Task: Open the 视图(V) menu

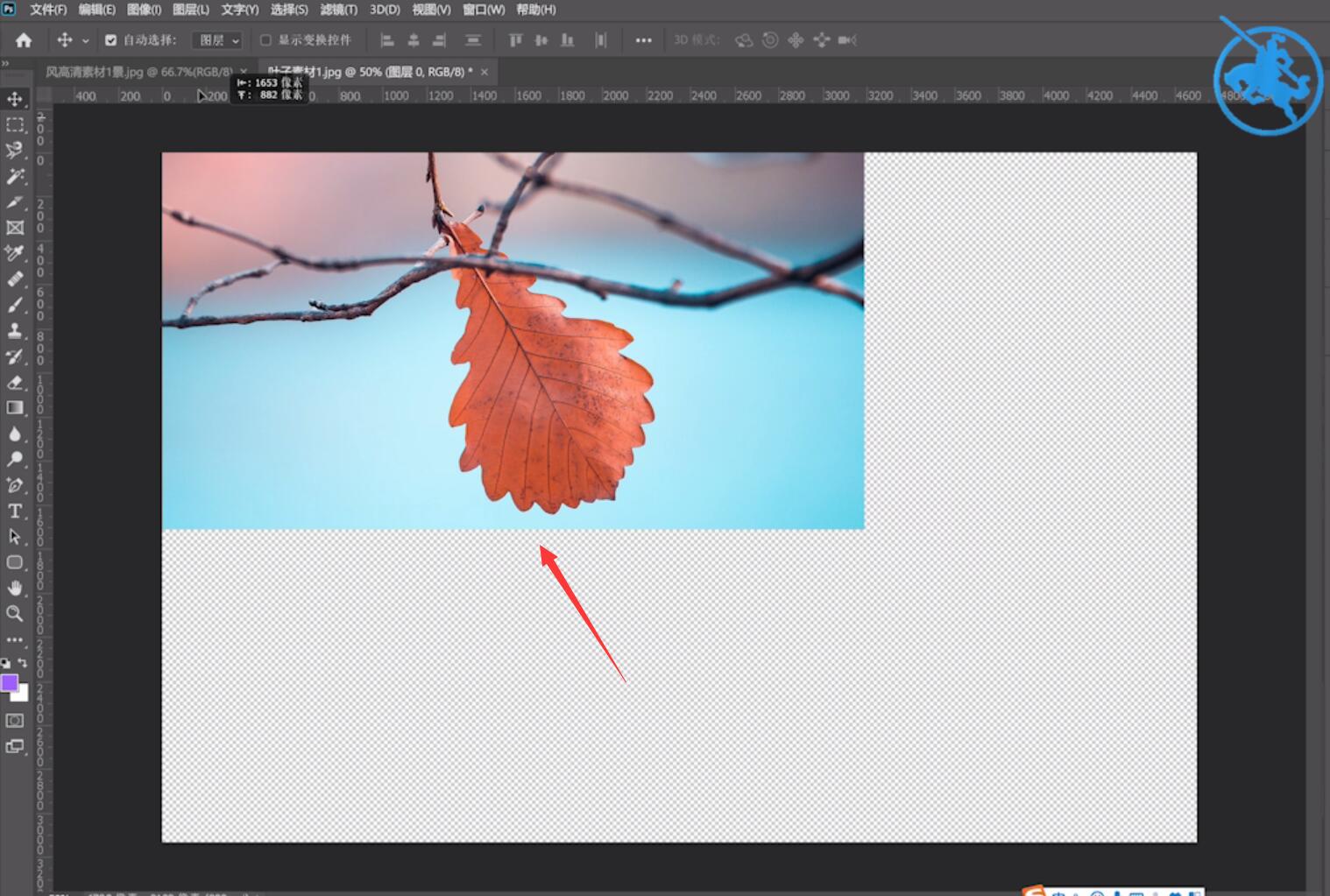Action: click(x=431, y=10)
